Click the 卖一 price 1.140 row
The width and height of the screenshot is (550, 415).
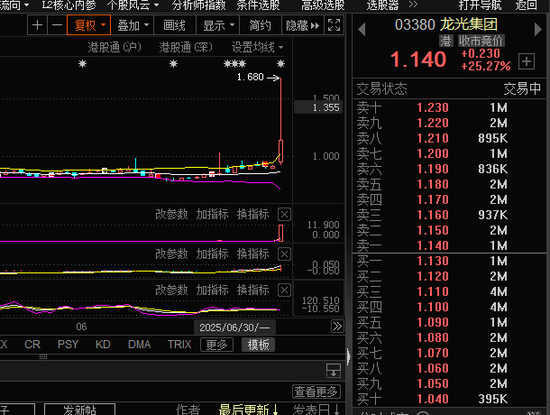click(449, 245)
